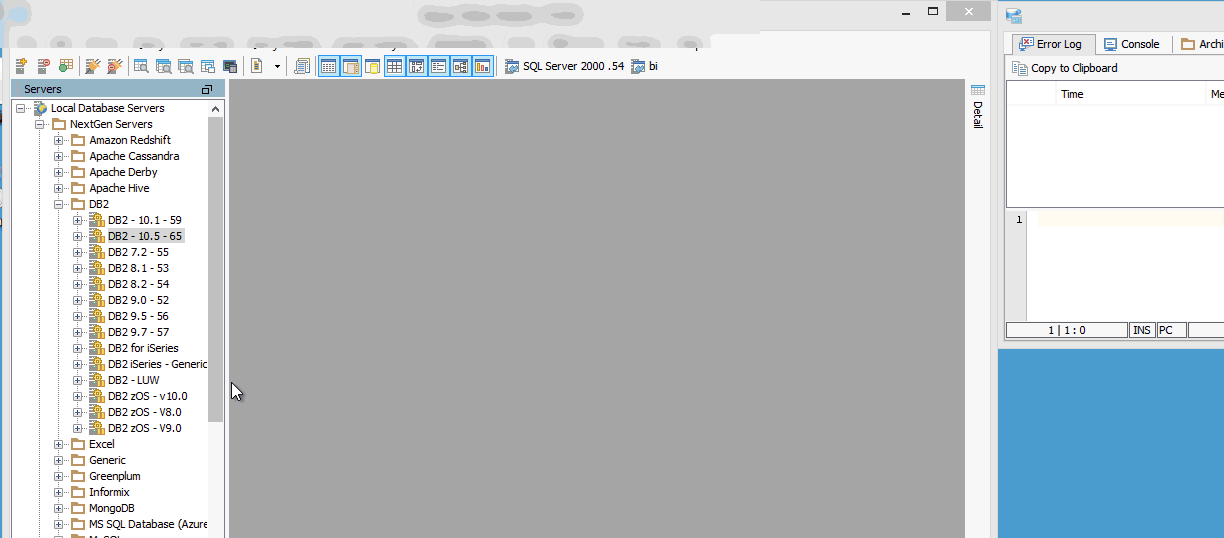
Task: Toggle the bar chart view button in toolbar
Action: click(x=483, y=67)
